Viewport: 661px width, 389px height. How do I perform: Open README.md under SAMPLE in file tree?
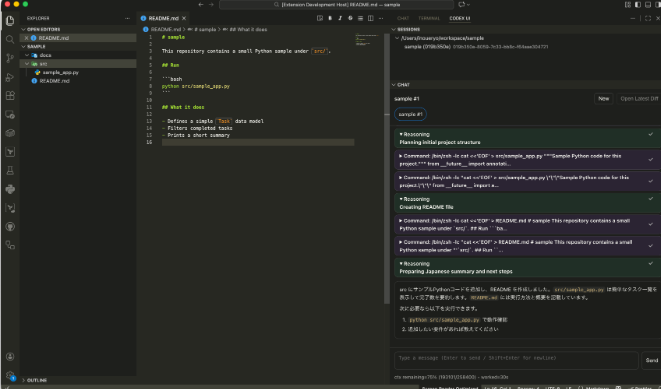pyautogui.click(x=54, y=81)
